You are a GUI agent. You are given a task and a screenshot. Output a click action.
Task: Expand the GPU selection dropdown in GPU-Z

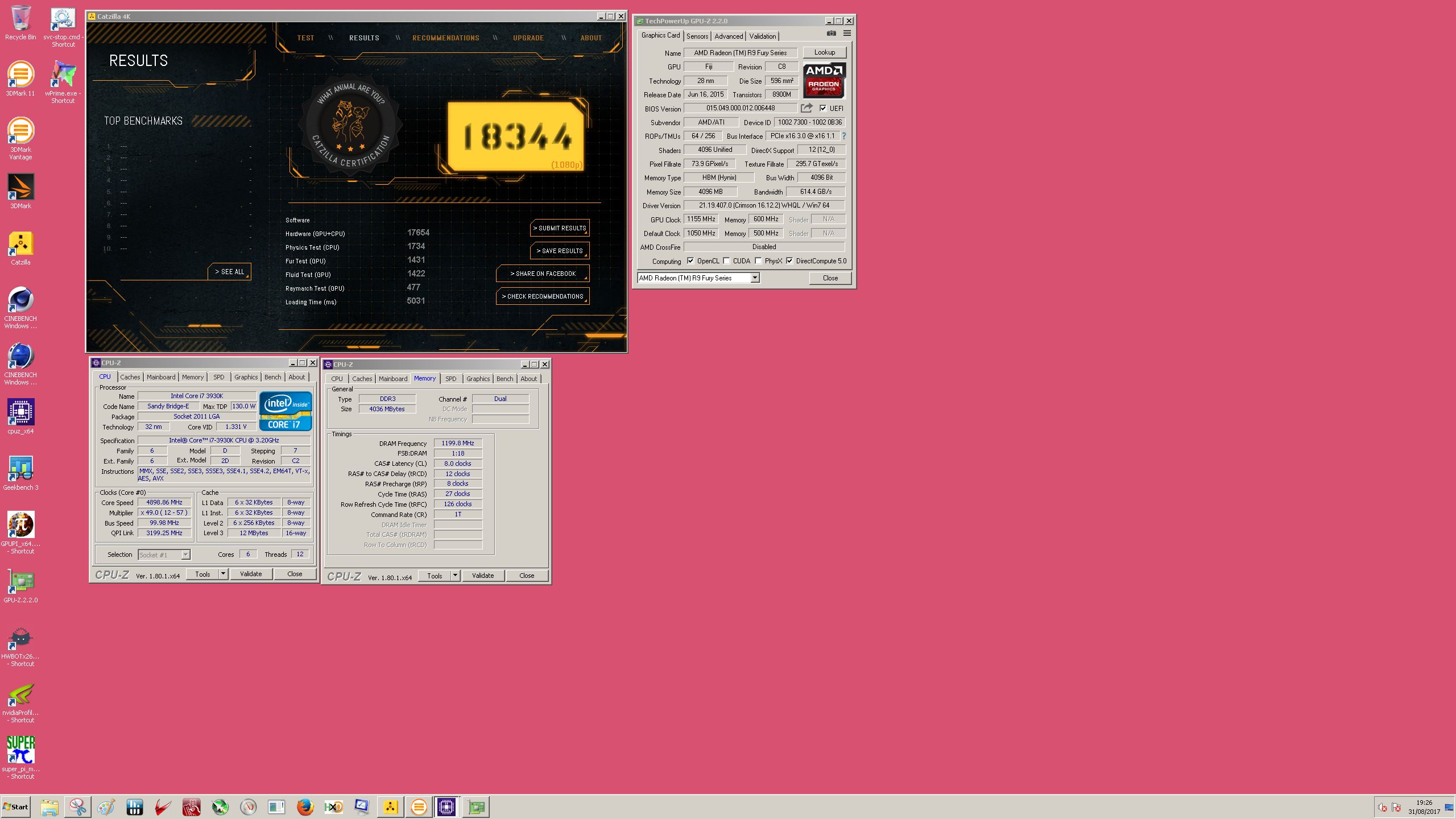coord(755,278)
